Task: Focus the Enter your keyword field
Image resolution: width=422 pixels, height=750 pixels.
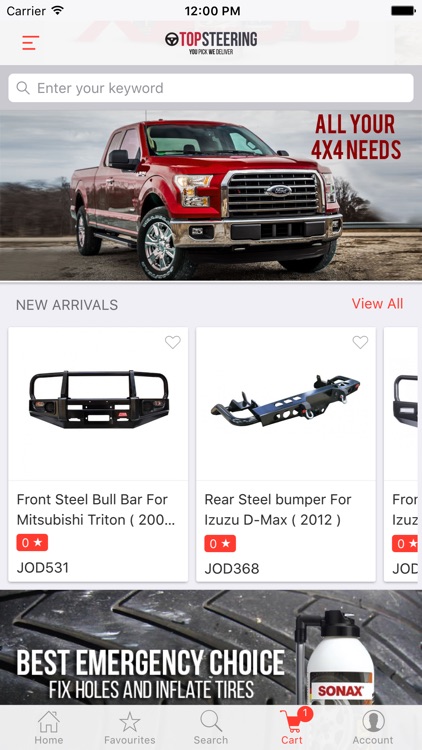Action: click(211, 88)
